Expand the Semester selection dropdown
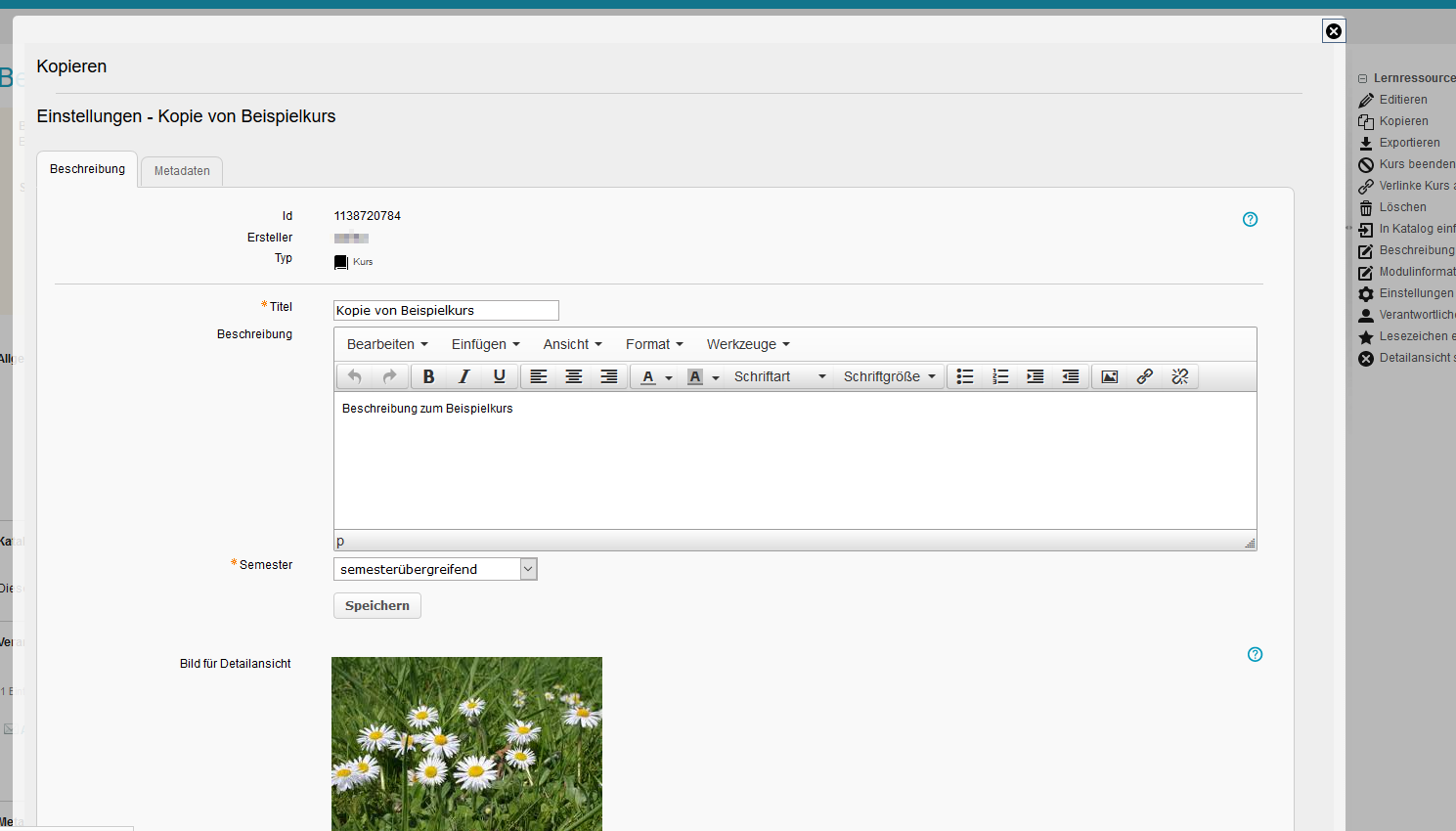 pos(528,569)
